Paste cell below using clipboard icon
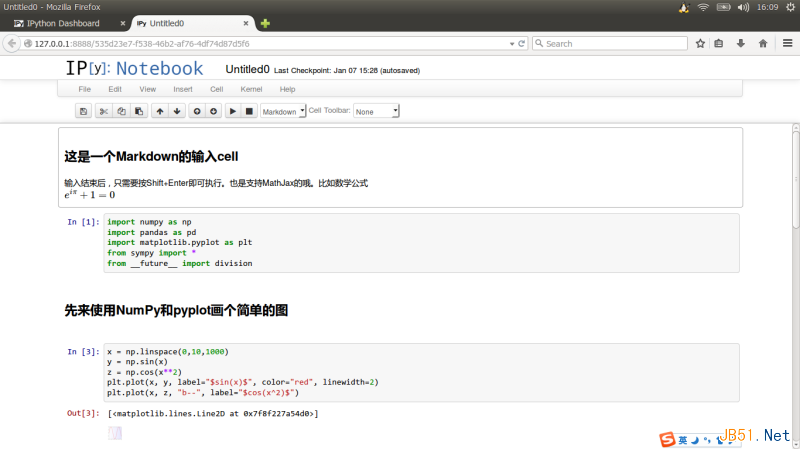The width and height of the screenshot is (800, 449). (139, 111)
